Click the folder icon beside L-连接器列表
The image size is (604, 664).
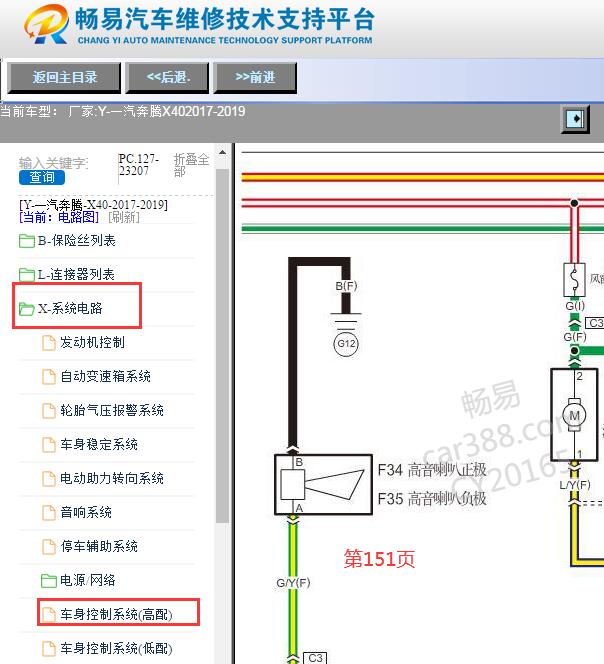pos(27,275)
